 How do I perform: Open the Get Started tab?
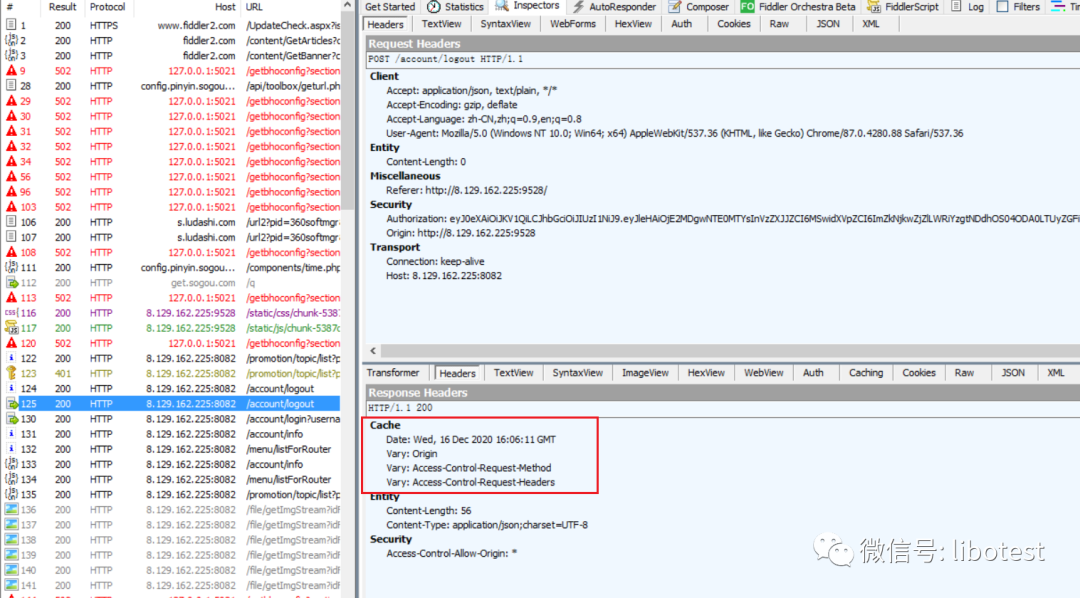coord(390,7)
